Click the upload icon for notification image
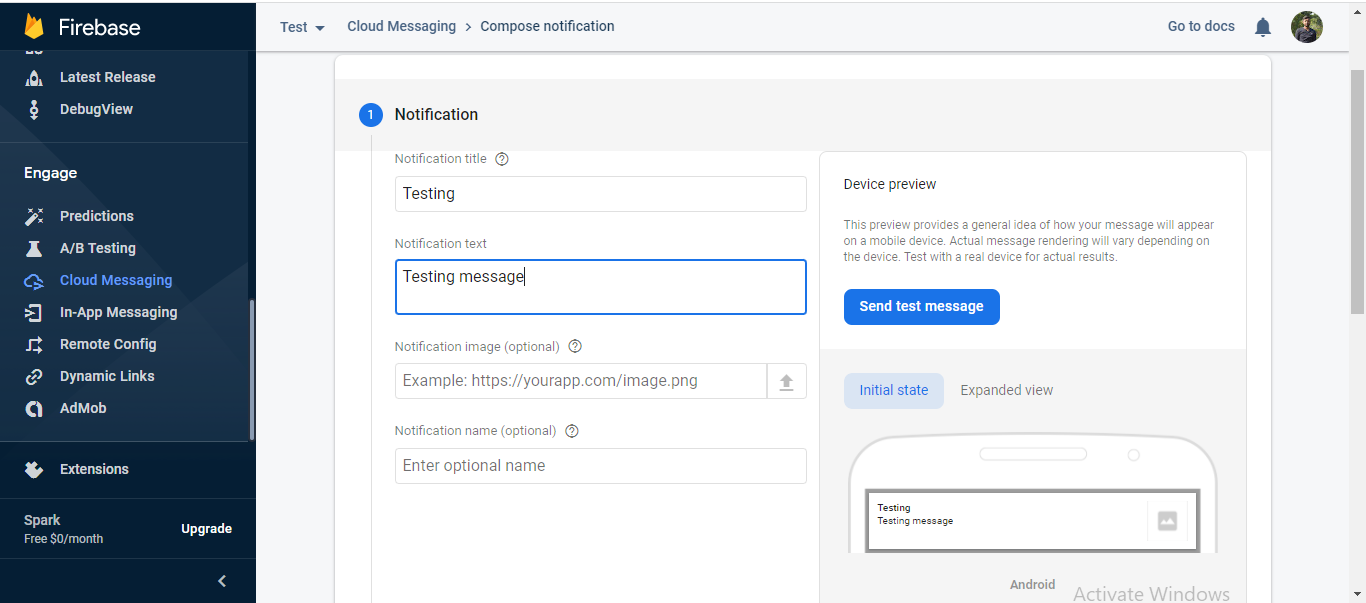 point(787,381)
